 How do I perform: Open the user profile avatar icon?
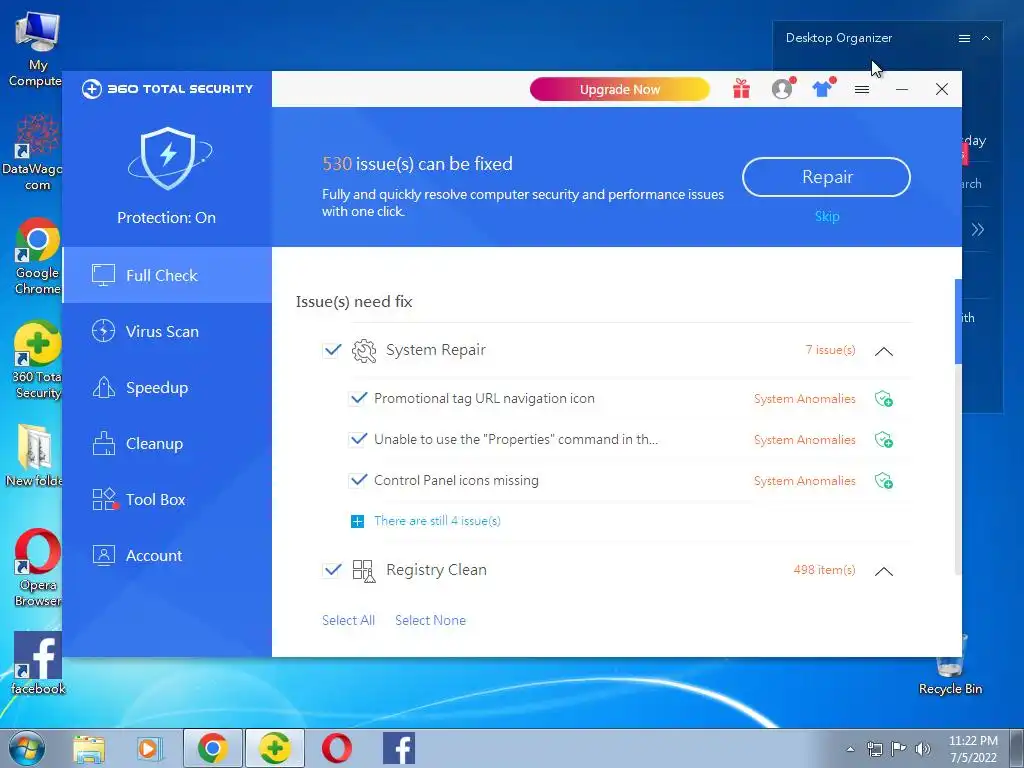(x=782, y=89)
